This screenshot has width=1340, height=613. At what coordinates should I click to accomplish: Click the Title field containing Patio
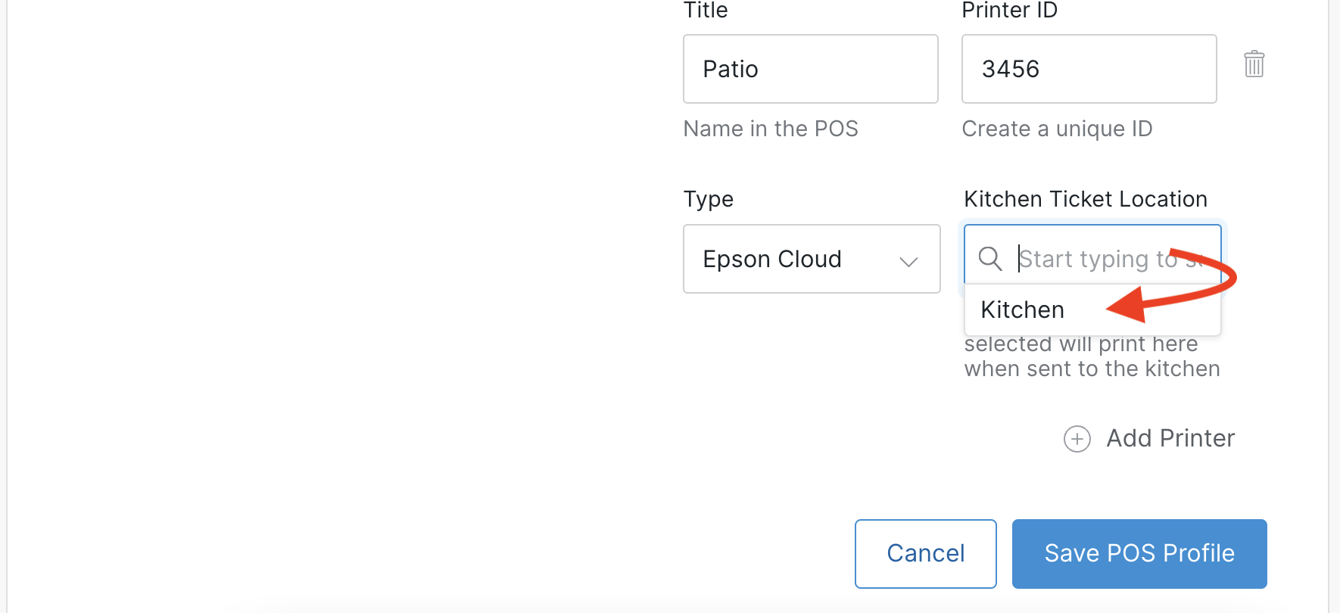point(810,69)
